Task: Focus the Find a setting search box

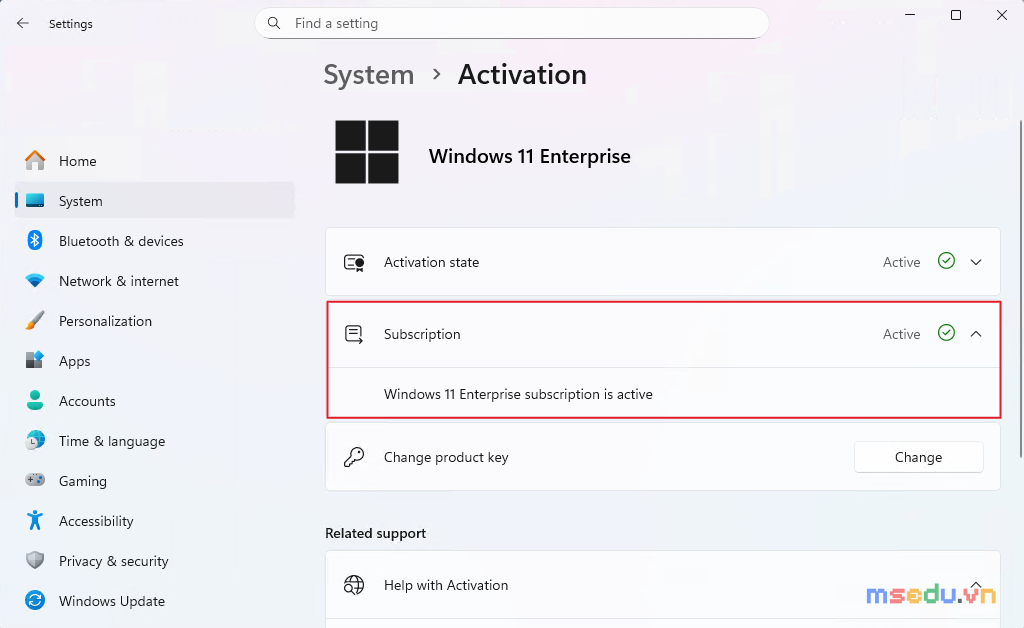Action: point(511,24)
